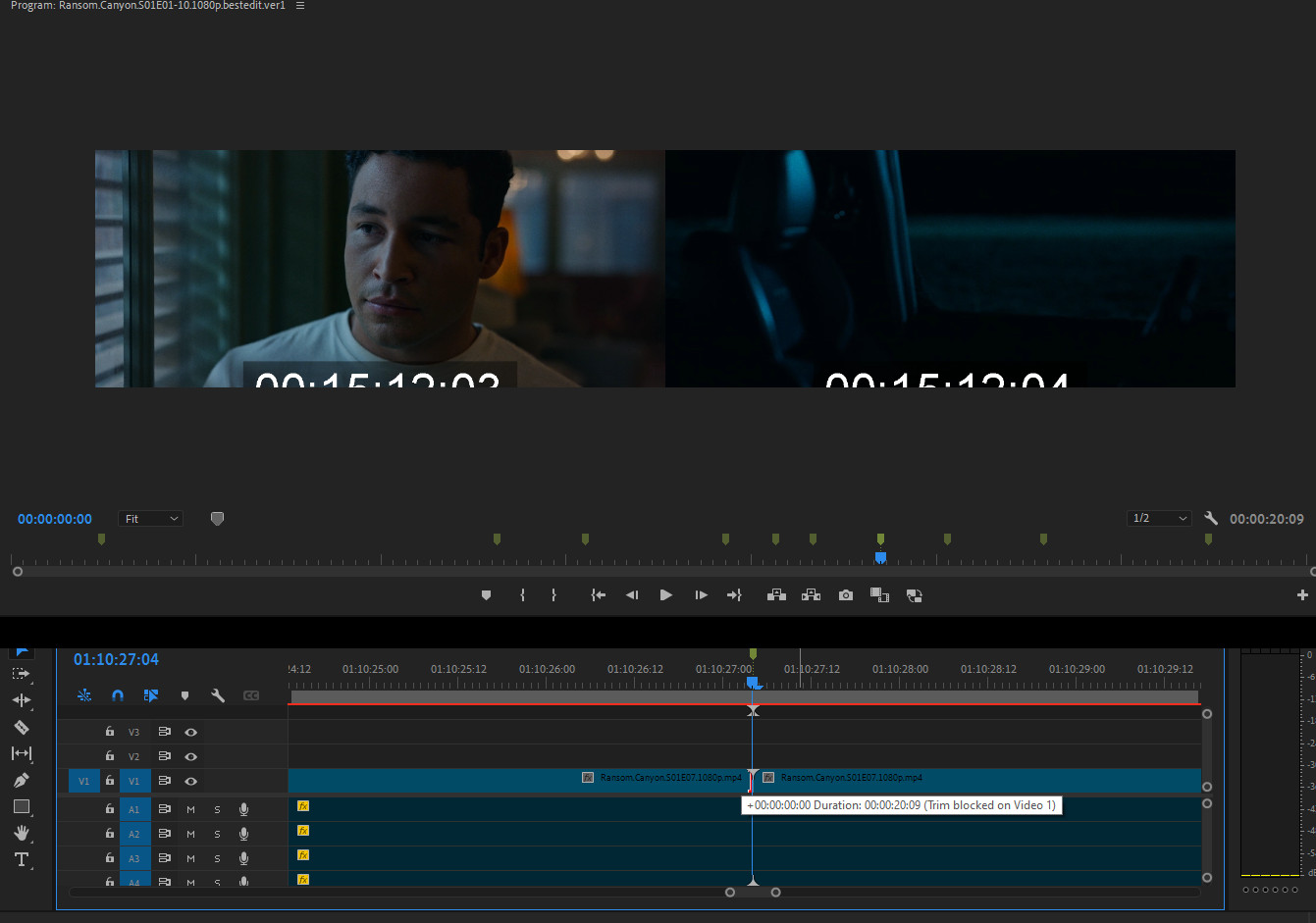Open Program Monitor settings wrench menu
The width and height of the screenshot is (1316, 923).
pyautogui.click(x=1211, y=518)
